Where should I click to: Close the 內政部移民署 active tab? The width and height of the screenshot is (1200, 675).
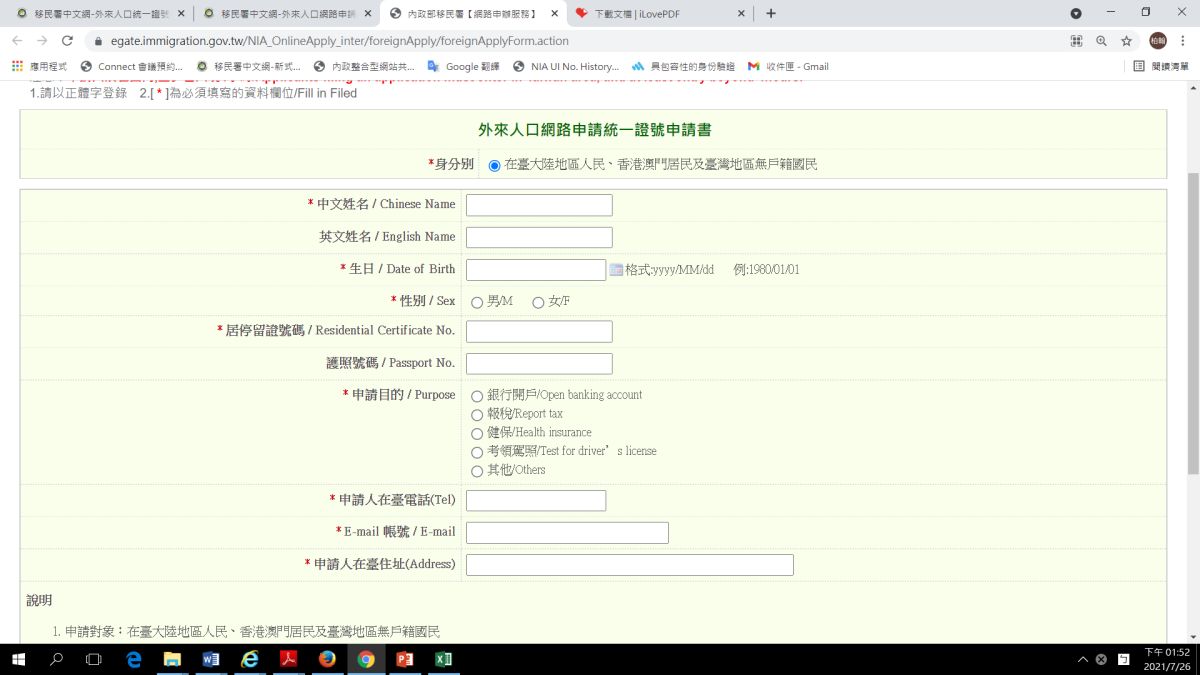(x=554, y=14)
